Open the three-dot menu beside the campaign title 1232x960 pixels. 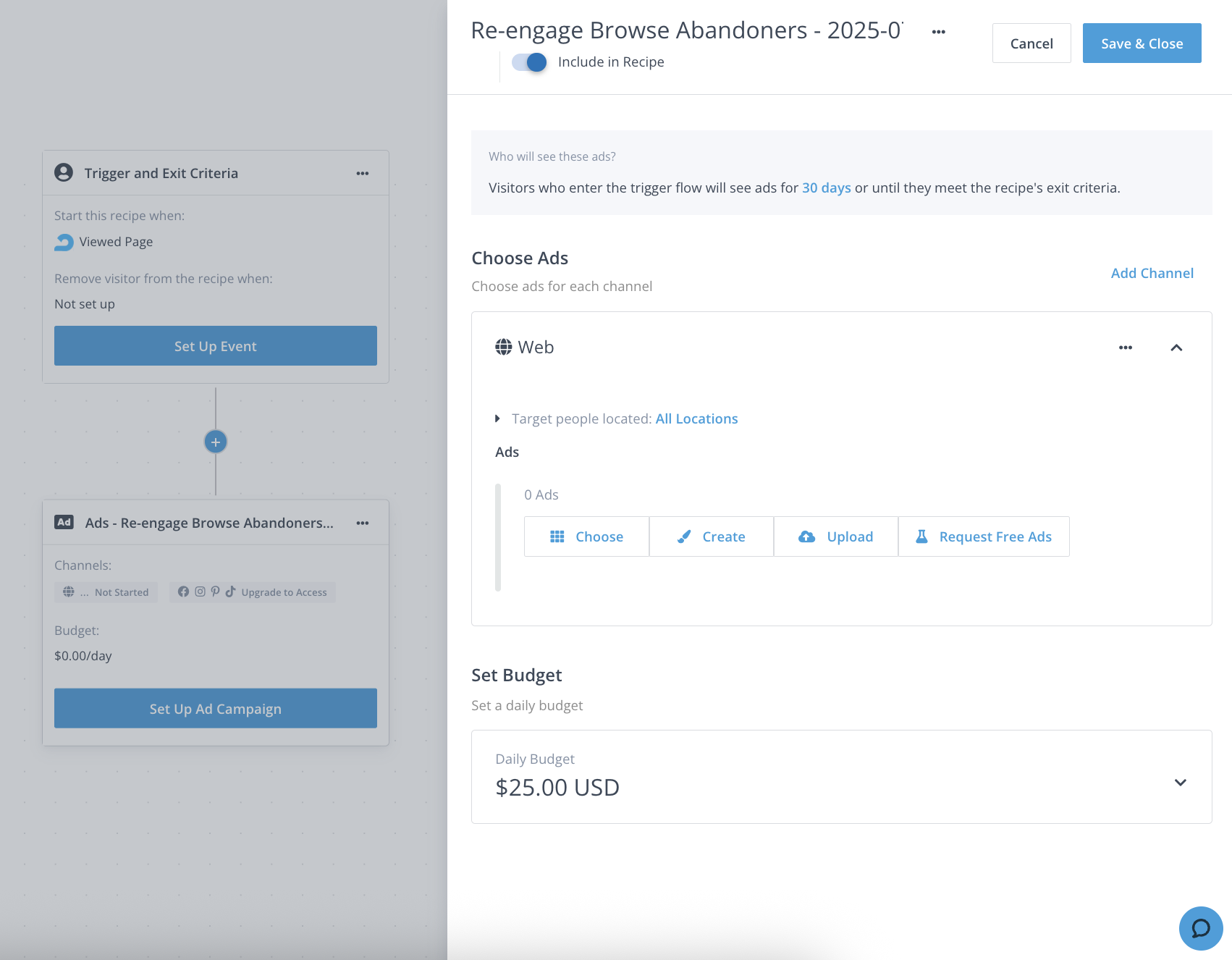pos(938,32)
